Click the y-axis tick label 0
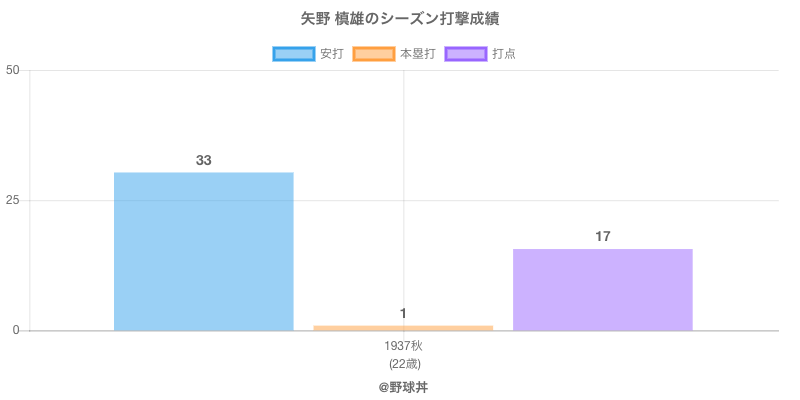The height and width of the screenshot is (400, 800). click(17, 330)
